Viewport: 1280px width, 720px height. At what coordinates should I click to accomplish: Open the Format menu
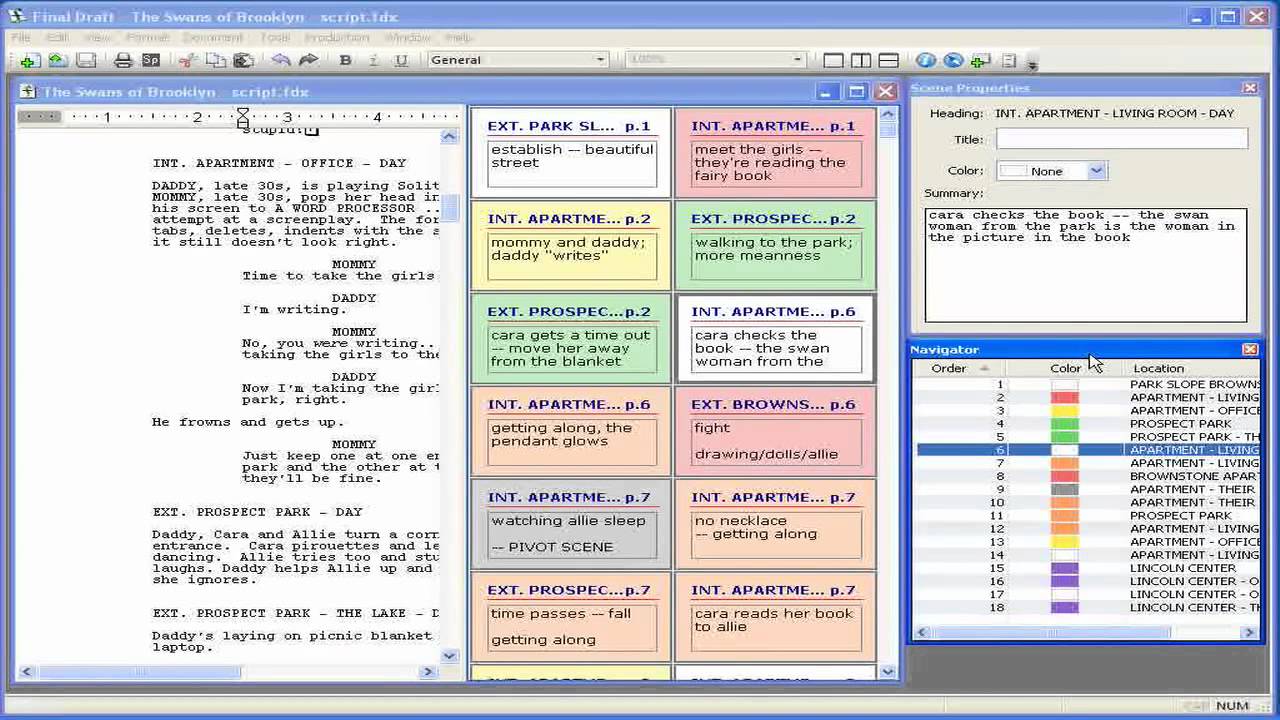[147, 37]
